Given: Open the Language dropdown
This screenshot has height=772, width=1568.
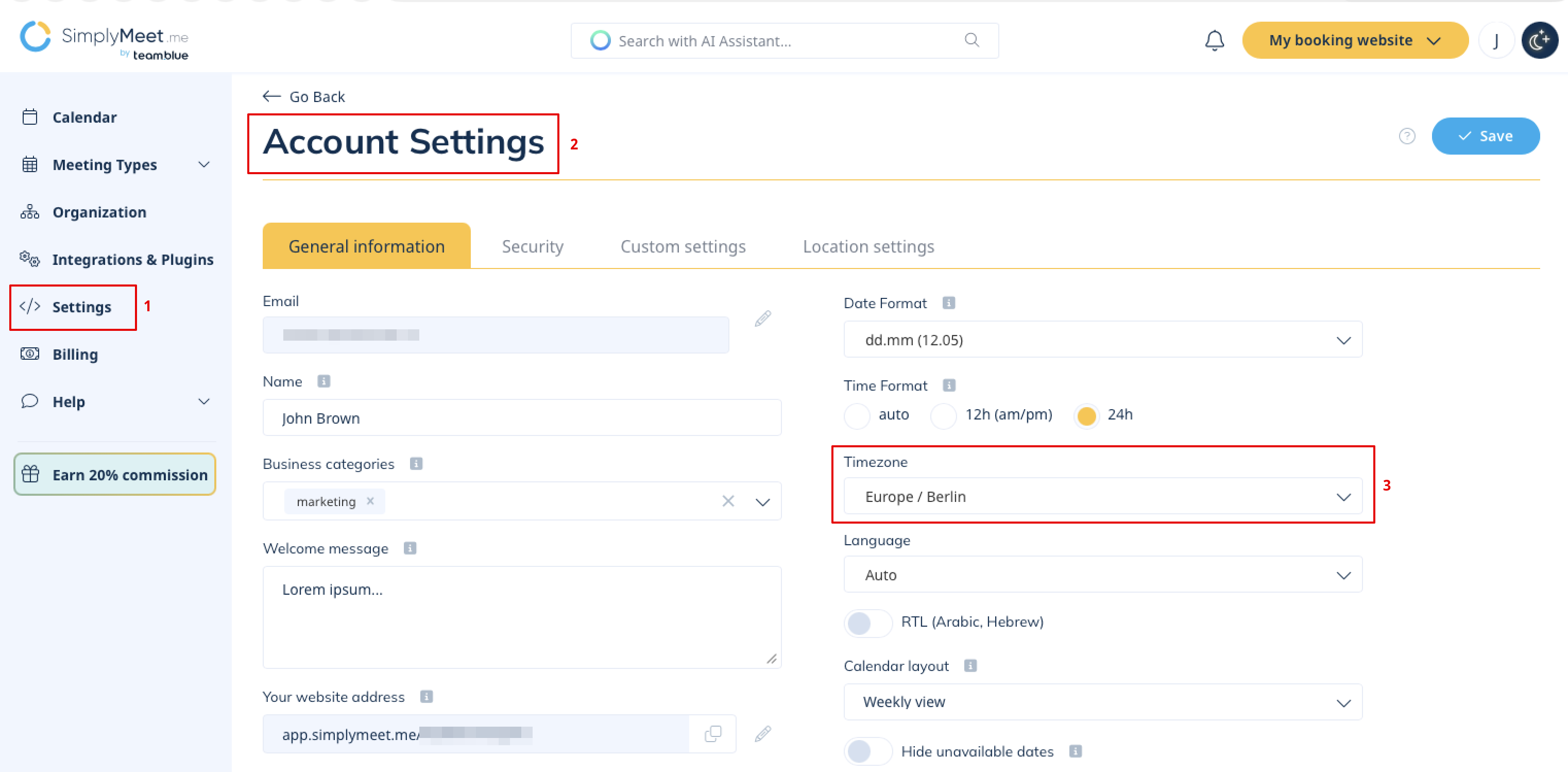Looking at the screenshot, I should (x=1102, y=574).
